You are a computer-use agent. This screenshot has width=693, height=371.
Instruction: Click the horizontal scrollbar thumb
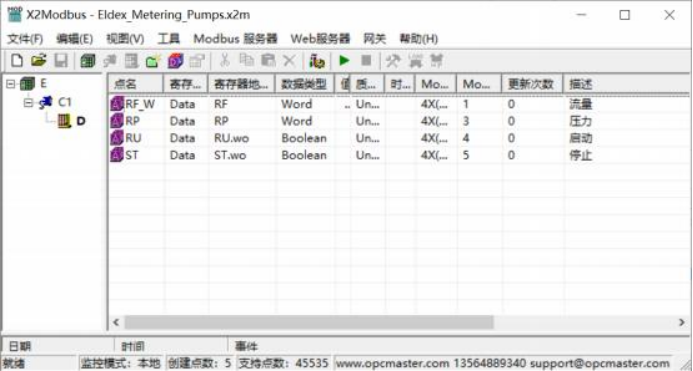(x=309, y=322)
